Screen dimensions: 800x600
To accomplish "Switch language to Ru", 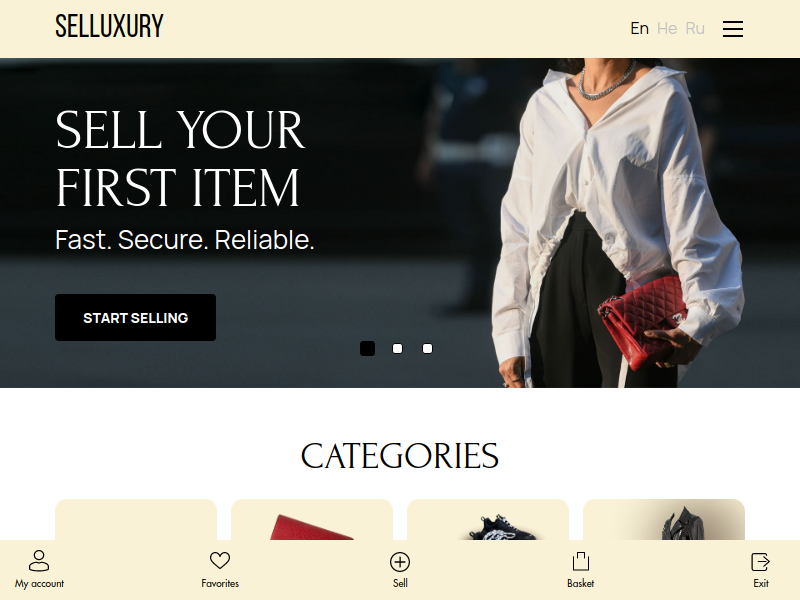I will click(695, 29).
